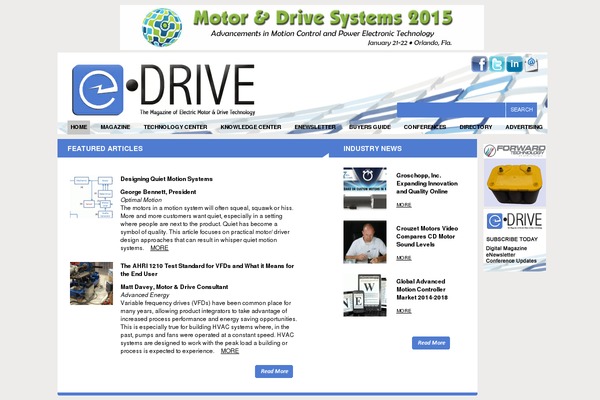Viewport: 600px width, 400px height.
Task: Open the TECHNOLOGY CENTER menu
Action: tap(175, 127)
